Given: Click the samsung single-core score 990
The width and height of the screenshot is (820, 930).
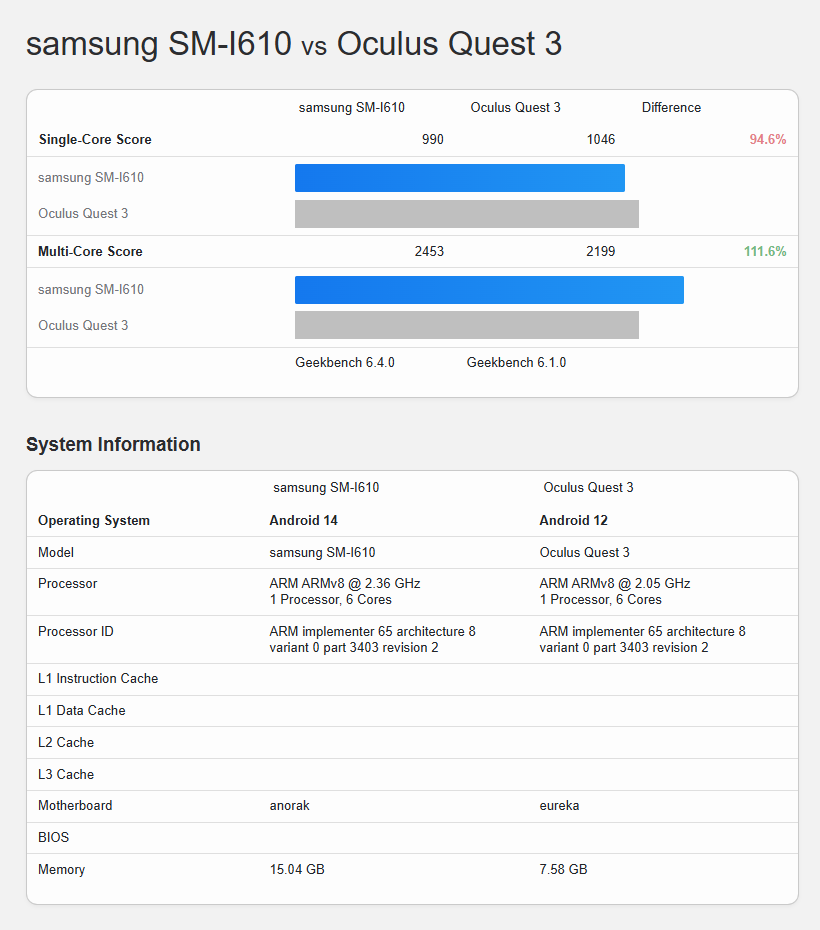Looking at the screenshot, I should pyautogui.click(x=433, y=139).
